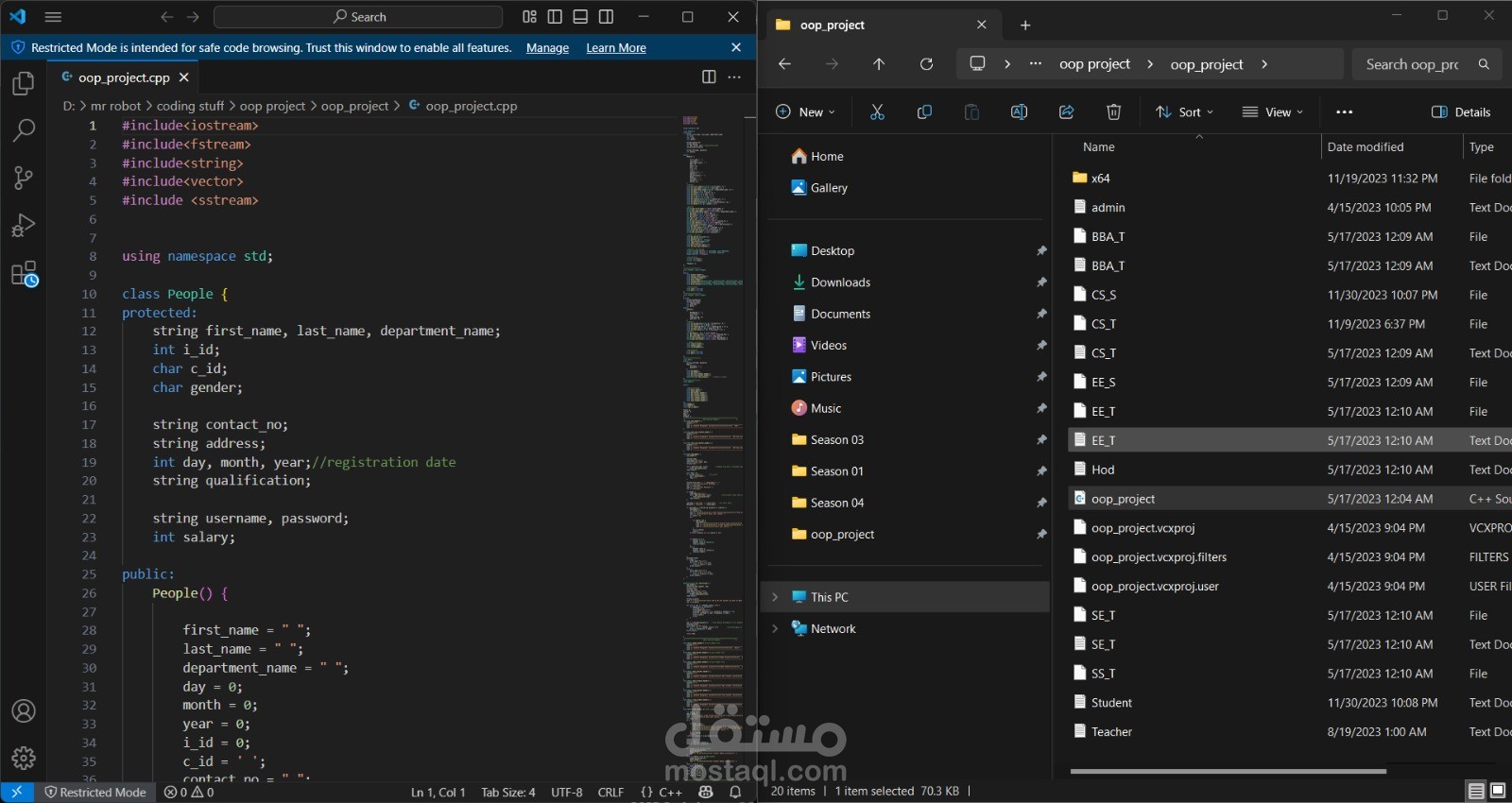Viewport: 1512px width, 803px height.
Task: Open a new tab in File Explorer
Action: [x=1025, y=26]
